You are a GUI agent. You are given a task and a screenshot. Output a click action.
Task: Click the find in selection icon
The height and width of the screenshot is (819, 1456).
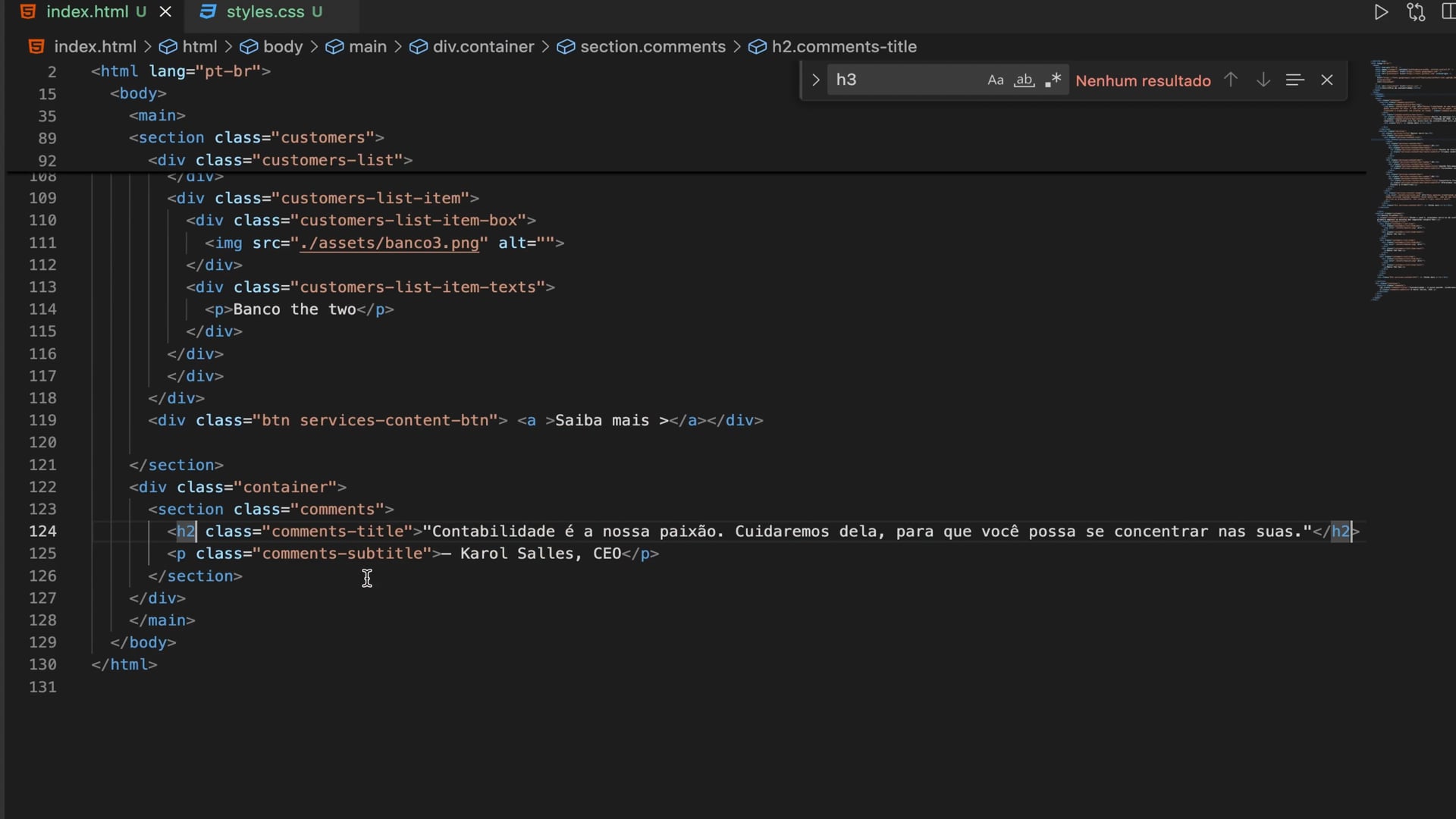pos(1294,80)
